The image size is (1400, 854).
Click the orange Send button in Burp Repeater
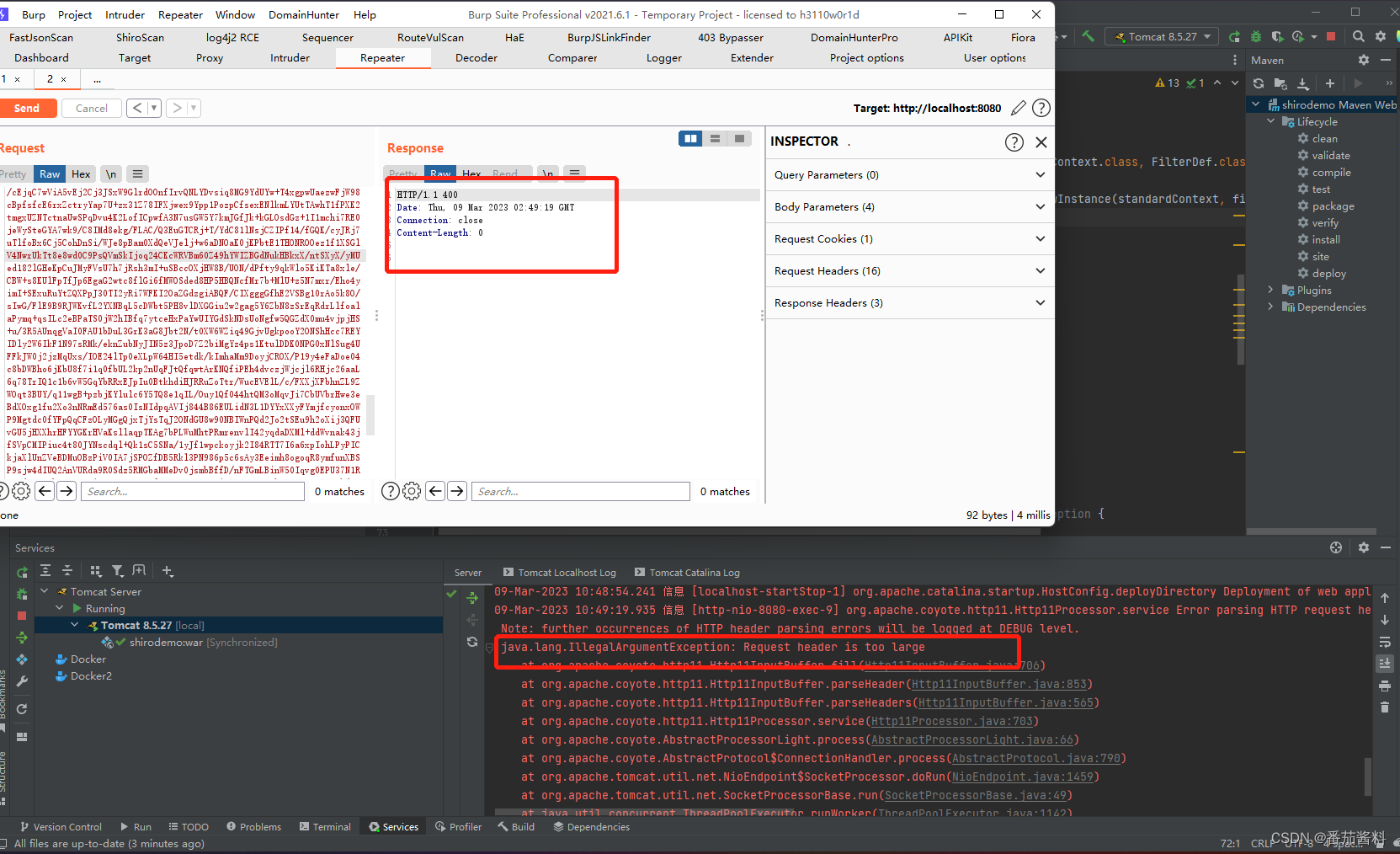click(27, 108)
